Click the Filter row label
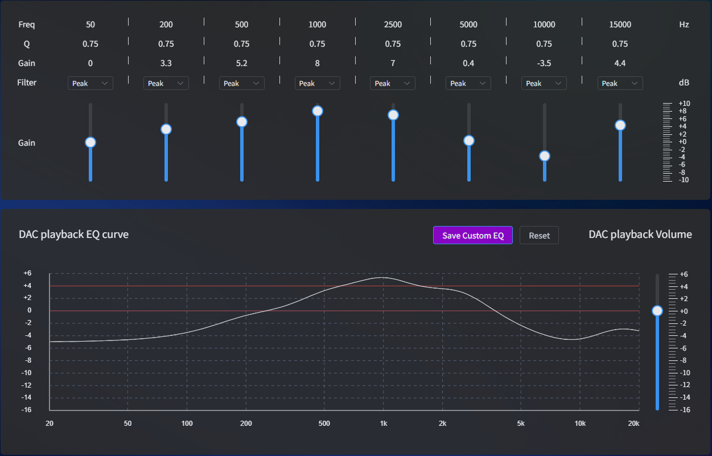This screenshot has height=456, width=712. pyautogui.click(x=27, y=83)
